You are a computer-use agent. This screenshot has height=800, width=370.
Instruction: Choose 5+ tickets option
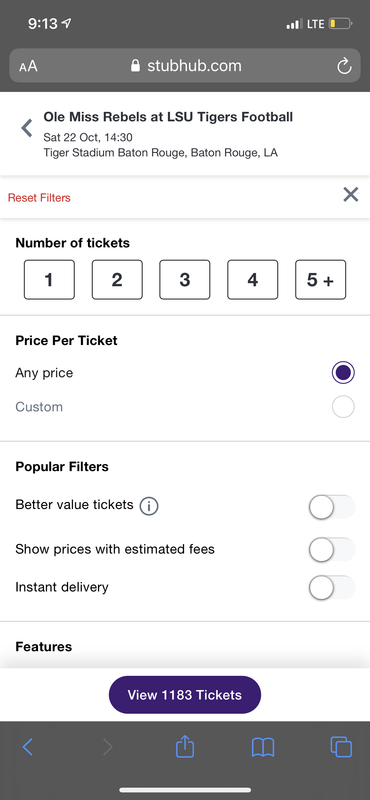point(320,280)
